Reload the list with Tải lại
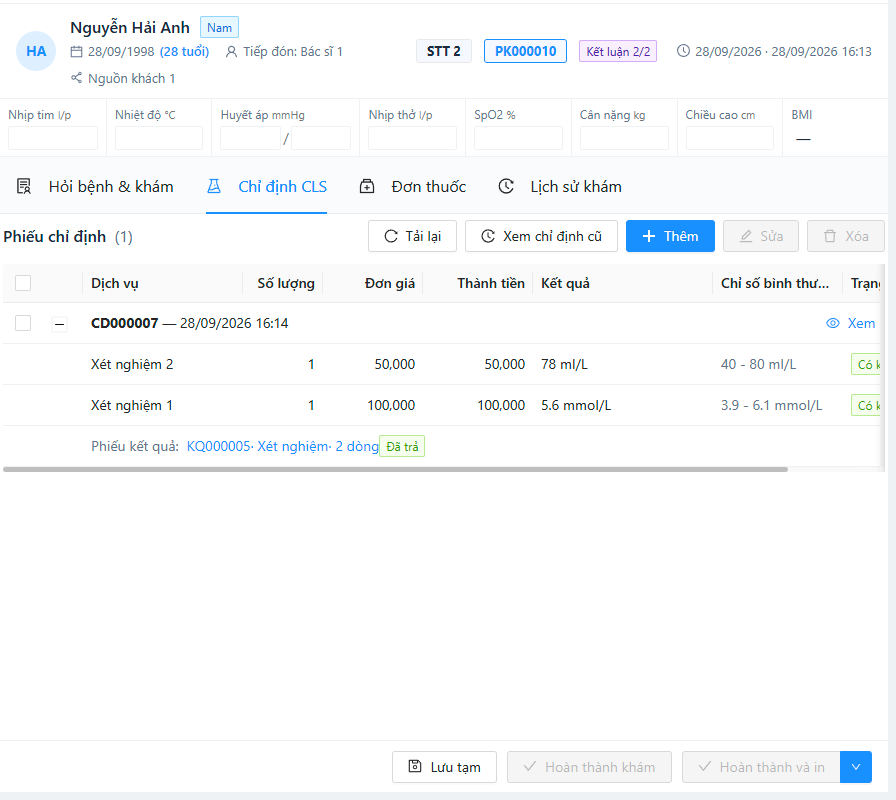Image resolution: width=896 pixels, height=800 pixels. pyautogui.click(x=413, y=236)
